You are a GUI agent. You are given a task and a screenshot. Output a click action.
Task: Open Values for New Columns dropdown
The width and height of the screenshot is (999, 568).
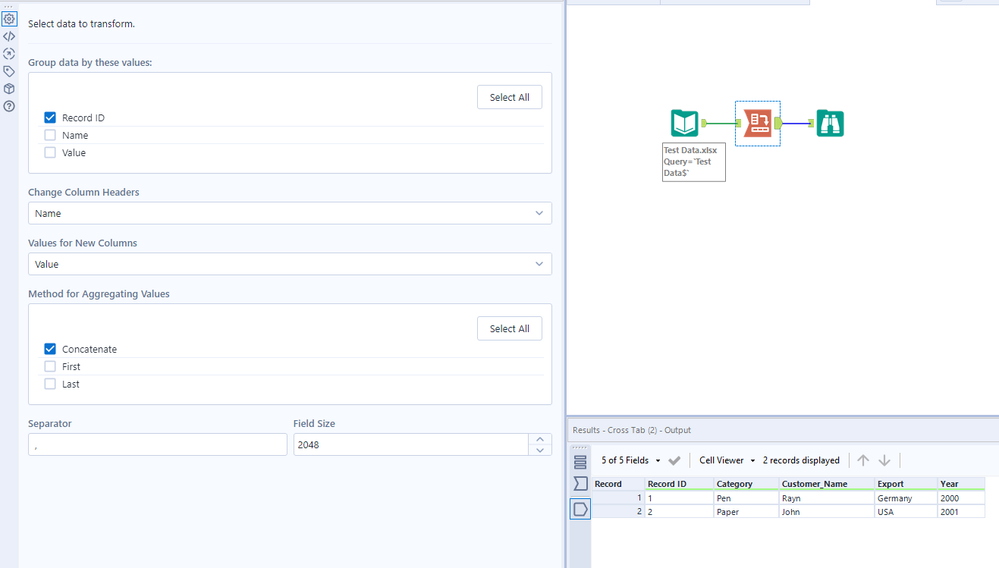click(x=290, y=264)
